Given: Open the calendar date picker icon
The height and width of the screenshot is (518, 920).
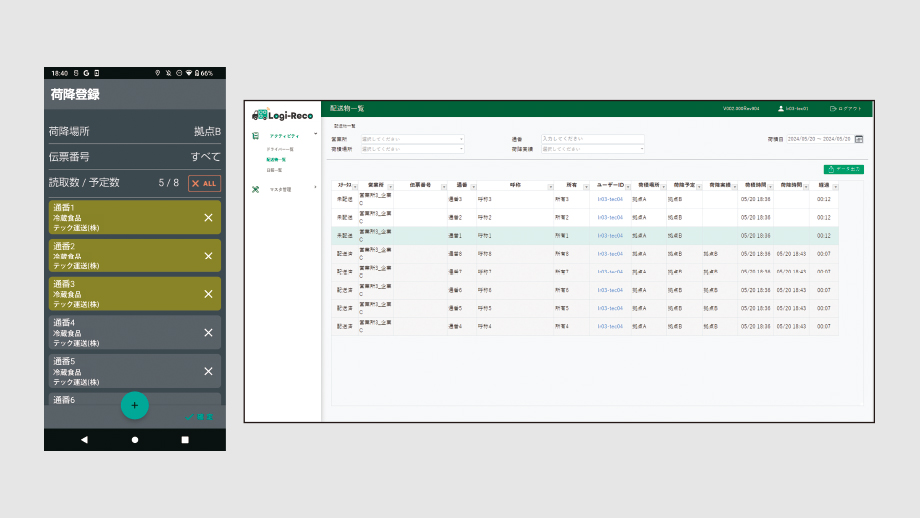Looking at the screenshot, I should [859, 139].
